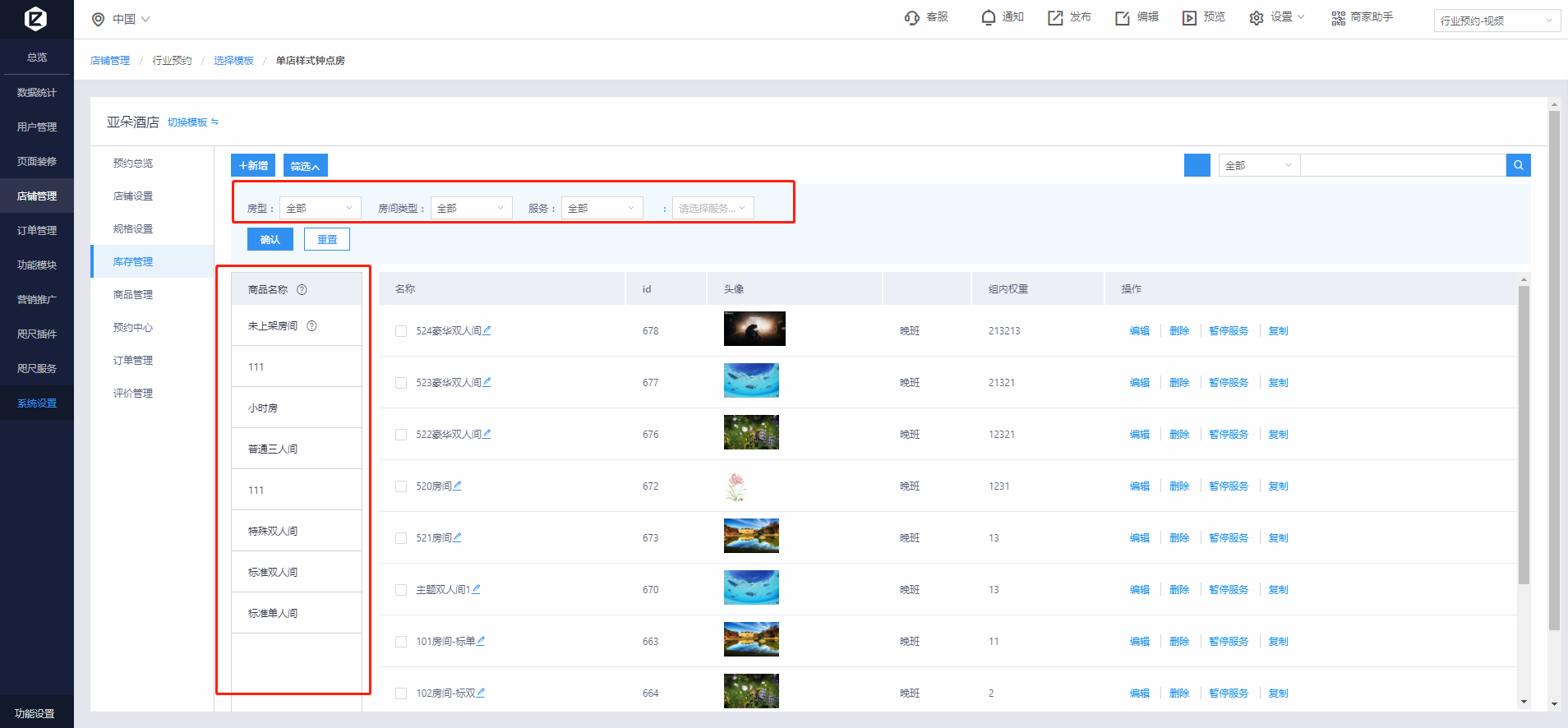Screen dimensions: 1568x728
Task: Open the 行业预约-视频 dropdown at top right
Action: pos(1497,21)
